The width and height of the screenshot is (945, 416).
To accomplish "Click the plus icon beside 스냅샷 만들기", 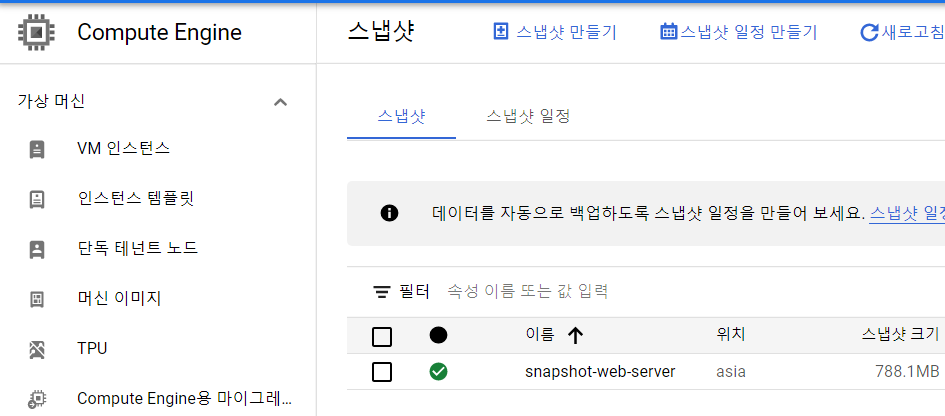I will point(501,31).
